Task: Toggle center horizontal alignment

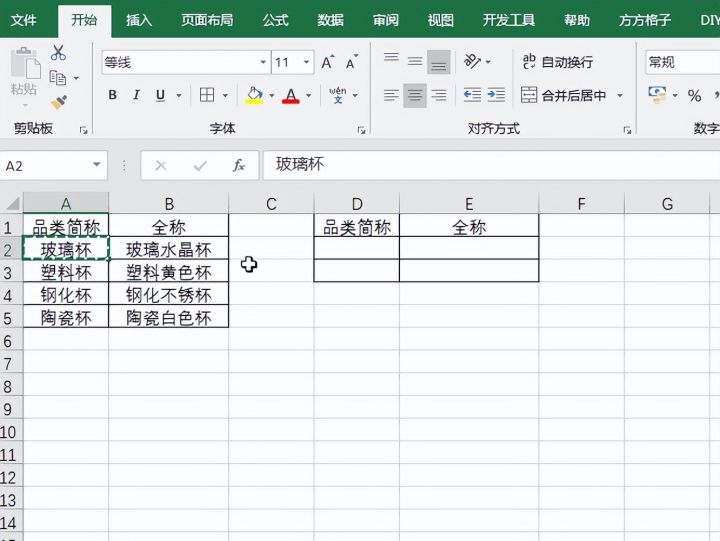Action: [415, 96]
